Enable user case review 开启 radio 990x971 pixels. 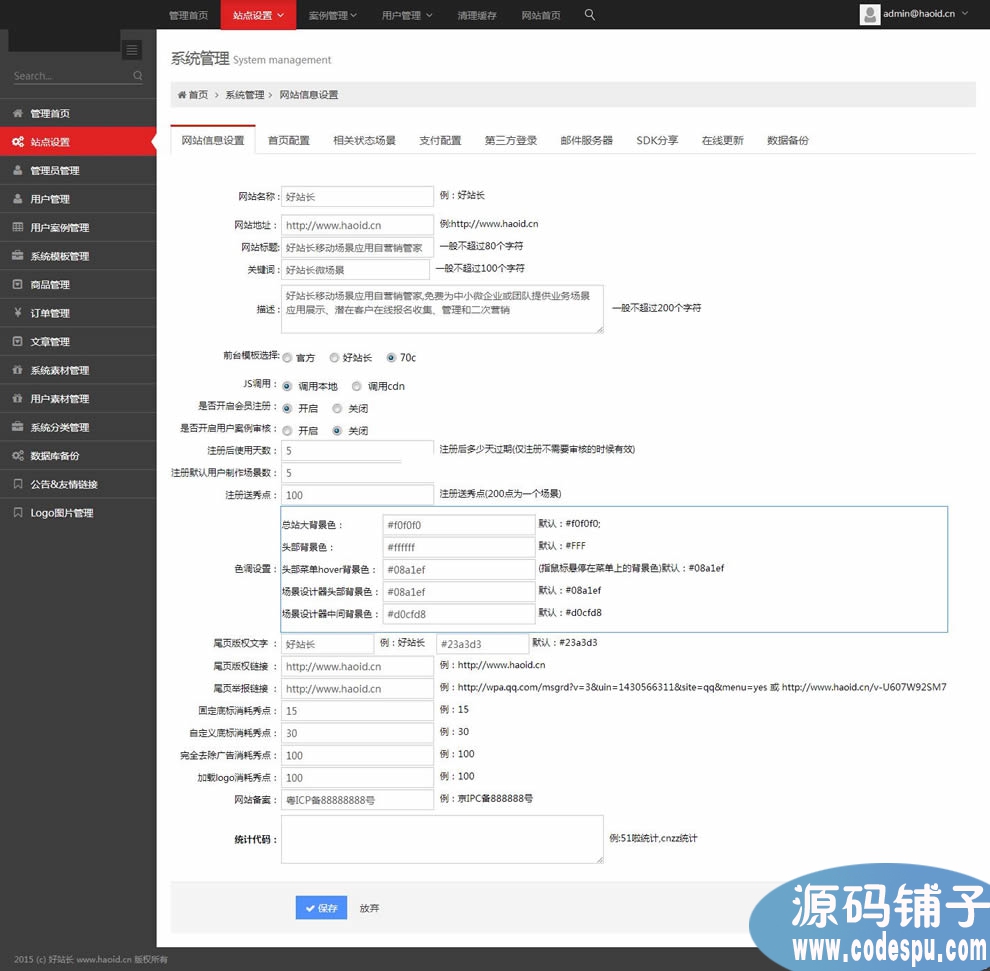coord(287,431)
